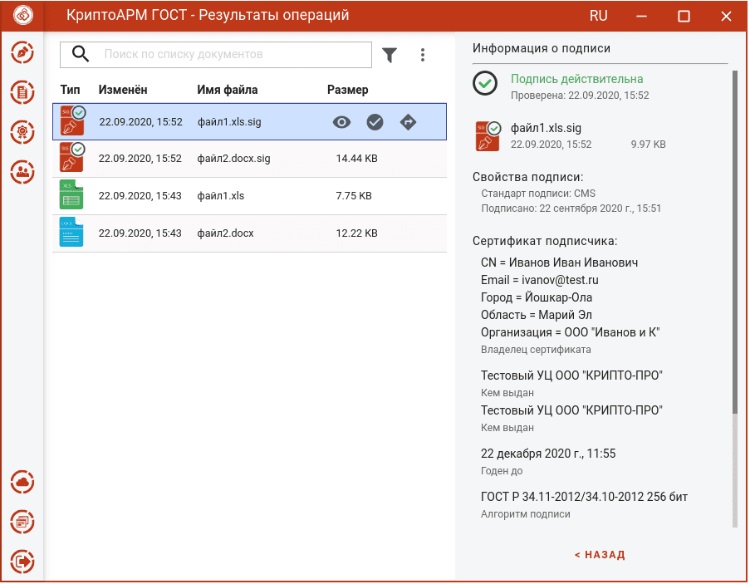Viewport: 749px width, 584px height.
Task: Click the 7.75 KB size cell
Action: [354, 196]
